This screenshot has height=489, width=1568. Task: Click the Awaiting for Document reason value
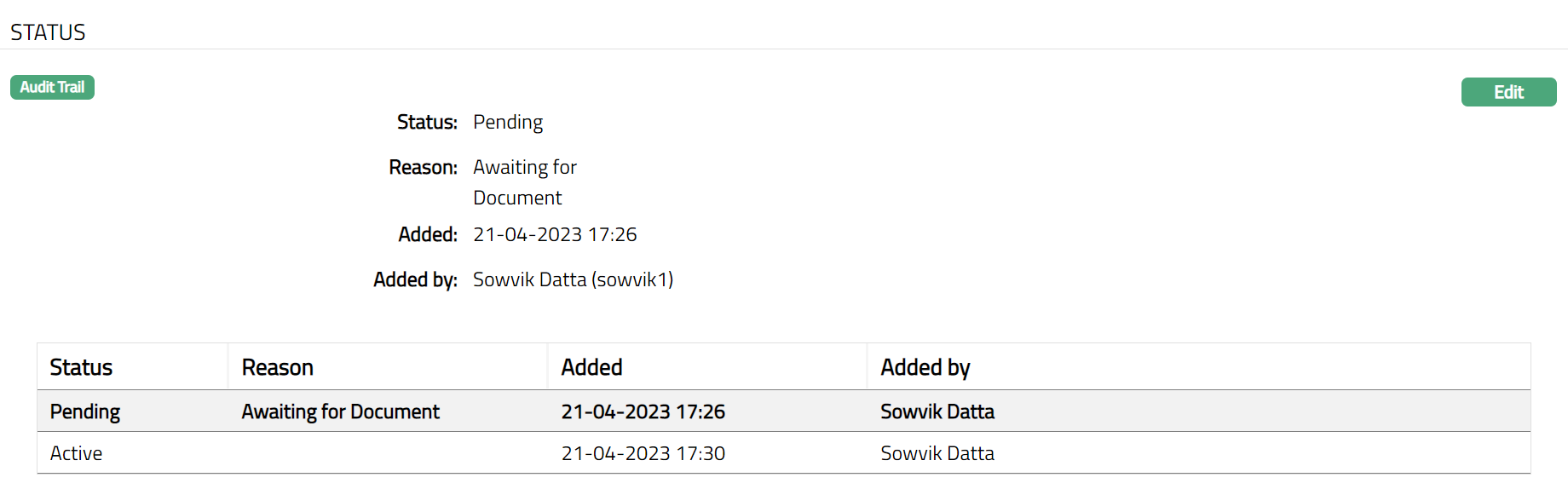(524, 181)
